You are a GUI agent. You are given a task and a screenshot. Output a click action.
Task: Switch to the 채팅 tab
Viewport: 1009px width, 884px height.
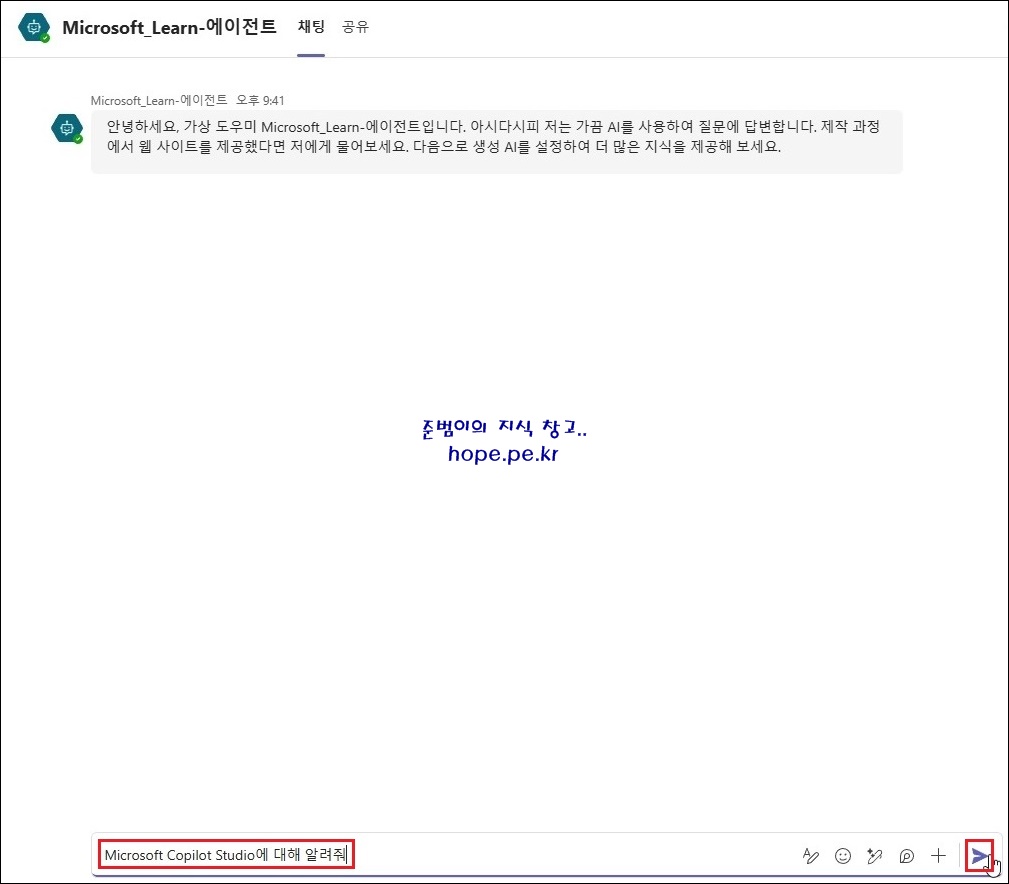(311, 26)
